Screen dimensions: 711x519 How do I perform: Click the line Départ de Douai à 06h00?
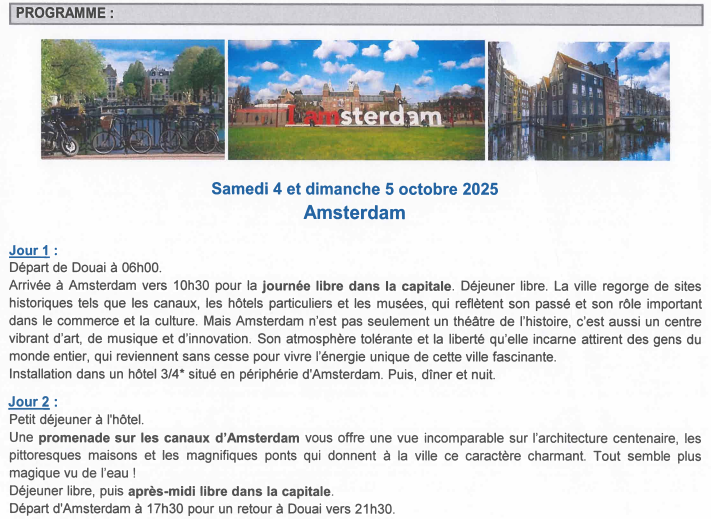pyautogui.click(x=85, y=268)
